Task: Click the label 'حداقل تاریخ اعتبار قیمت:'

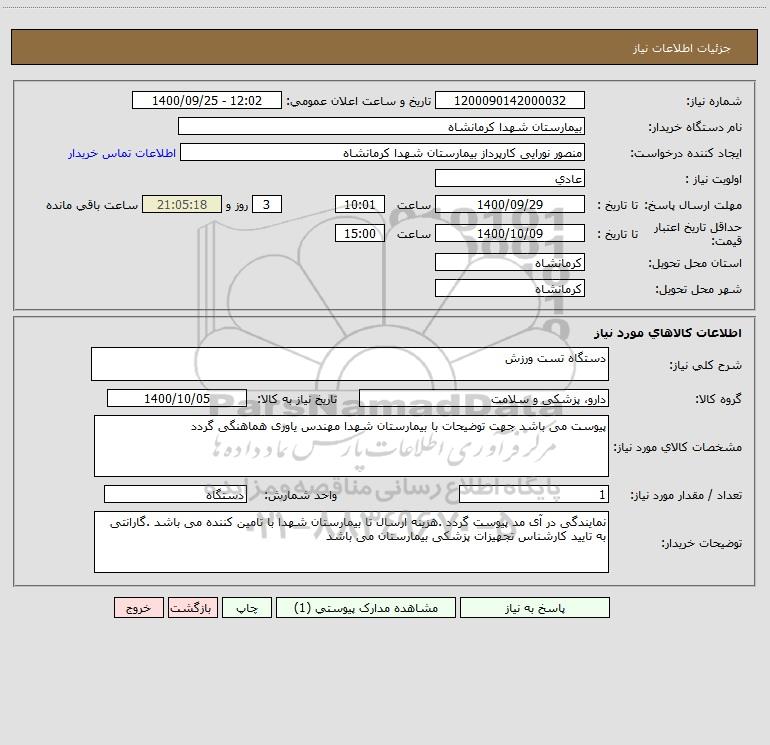Action: (x=698, y=234)
